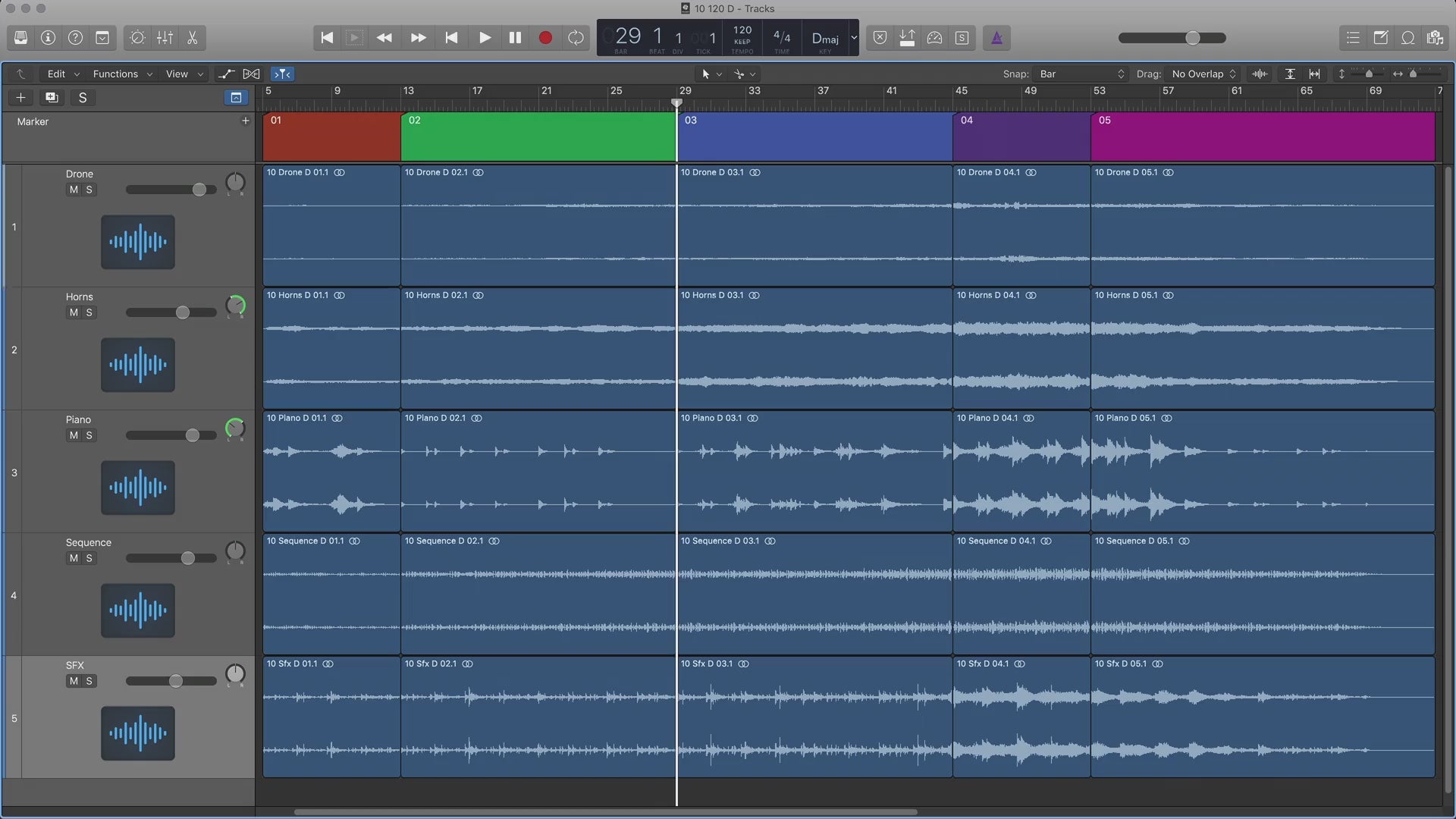
Task: Click the horizontal scrollbar at bottom
Action: (x=605, y=811)
